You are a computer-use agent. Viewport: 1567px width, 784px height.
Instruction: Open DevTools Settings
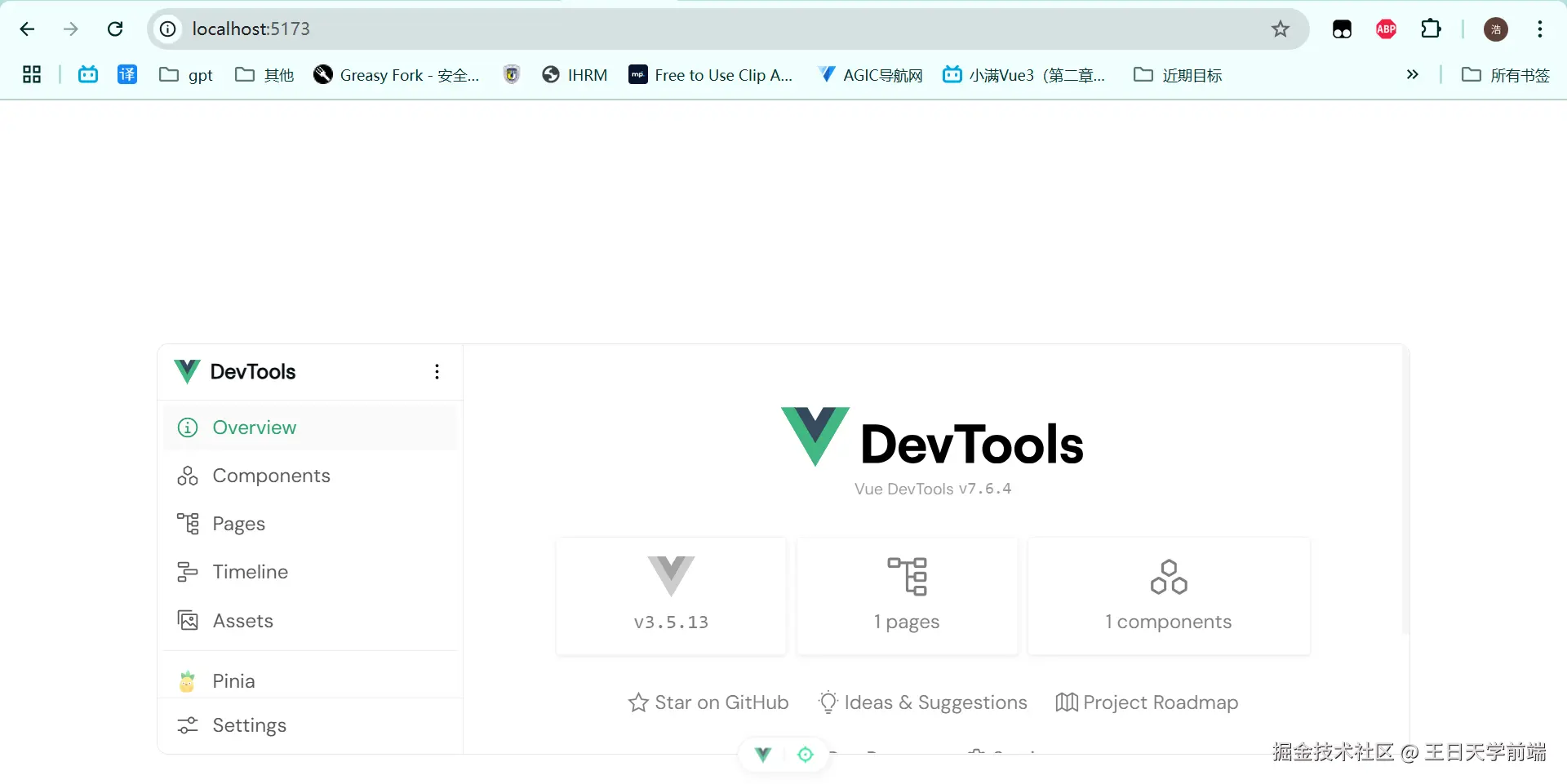tap(248, 725)
